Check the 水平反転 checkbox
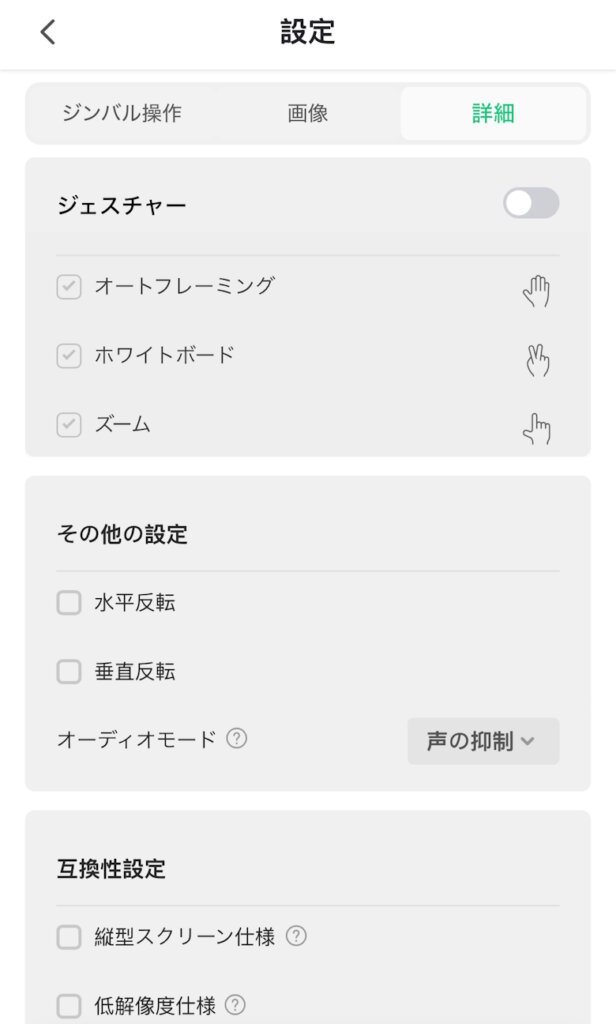616x1024 pixels. point(68,603)
